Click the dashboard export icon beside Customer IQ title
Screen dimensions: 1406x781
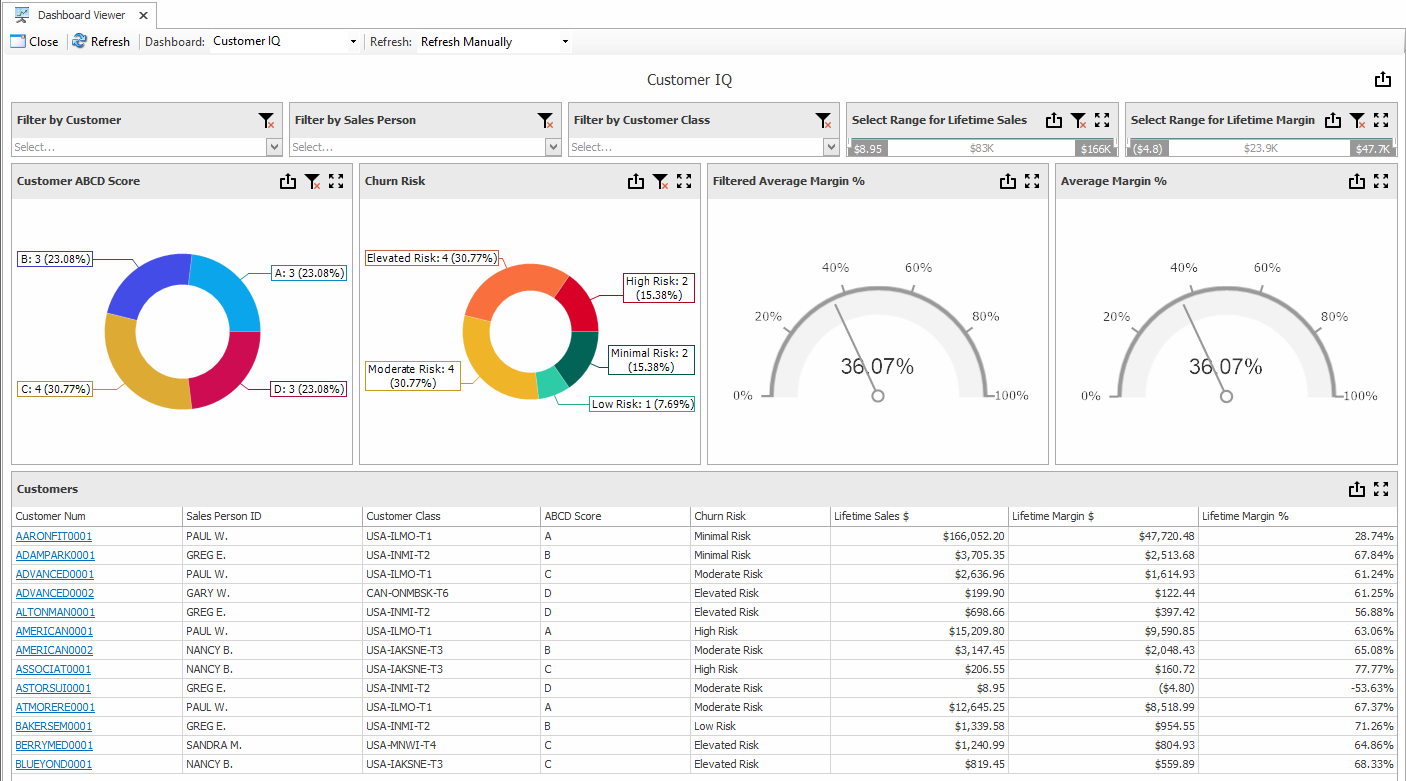point(1383,80)
